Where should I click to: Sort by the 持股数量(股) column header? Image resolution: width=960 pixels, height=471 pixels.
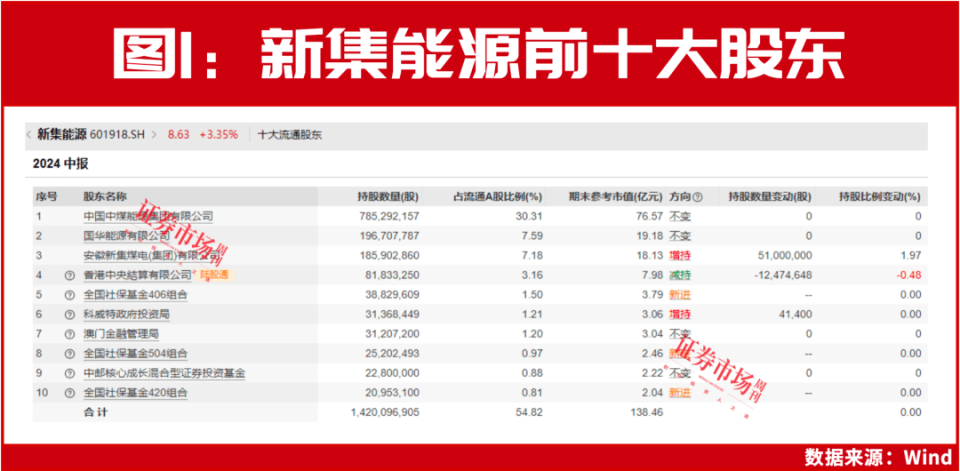click(x=388, y=197)
